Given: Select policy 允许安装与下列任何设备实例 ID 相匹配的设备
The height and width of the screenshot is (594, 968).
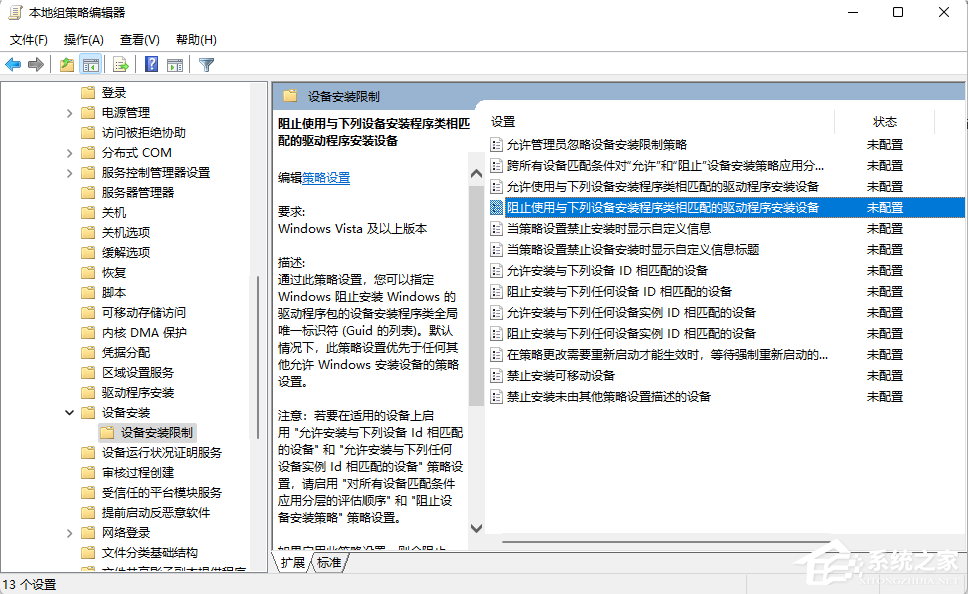Looking at the screenshot, I should click(x=631, y=312).
